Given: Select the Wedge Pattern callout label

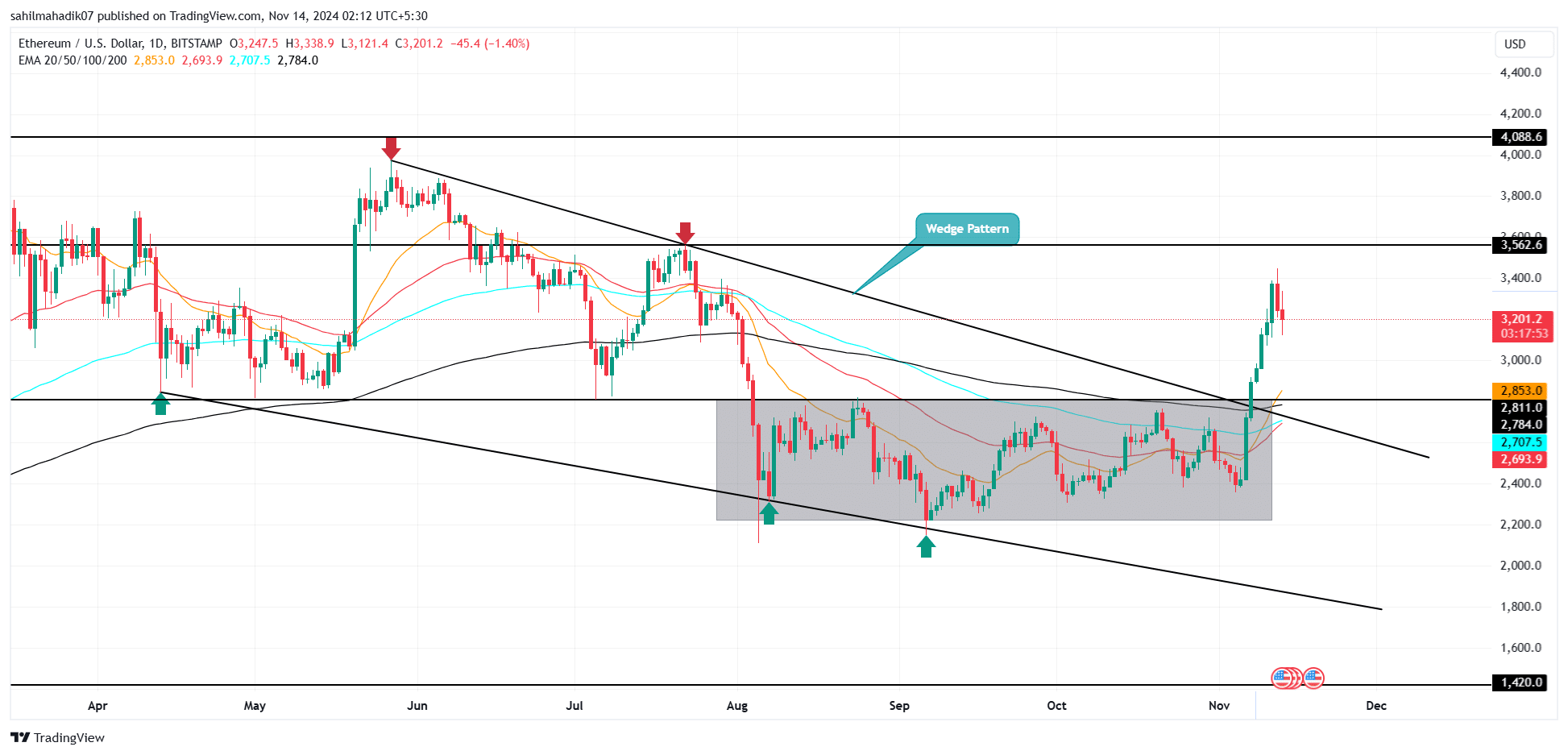Looking at the screenshot, I should [967, 229].
